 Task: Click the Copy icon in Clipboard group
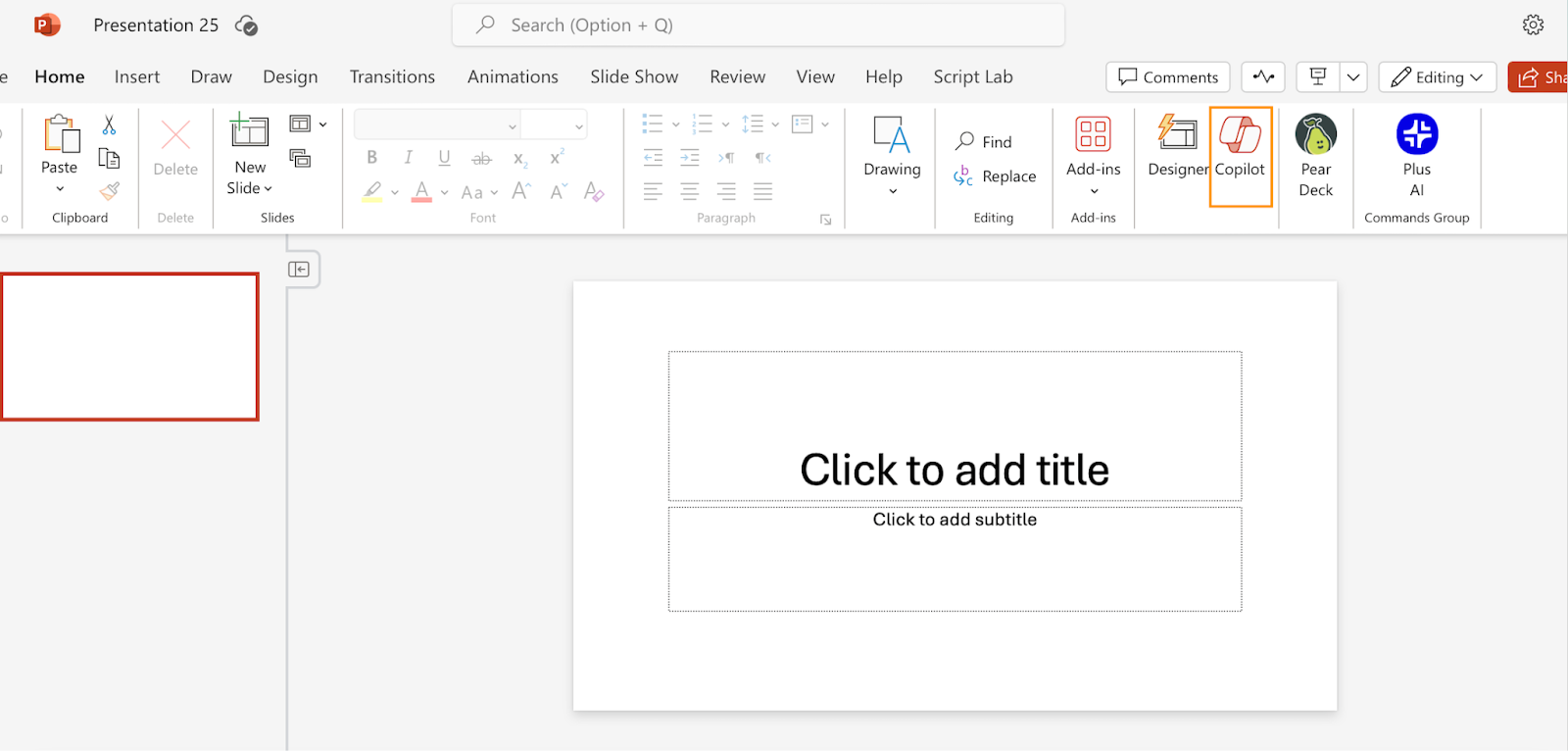(x=110, y=158)
